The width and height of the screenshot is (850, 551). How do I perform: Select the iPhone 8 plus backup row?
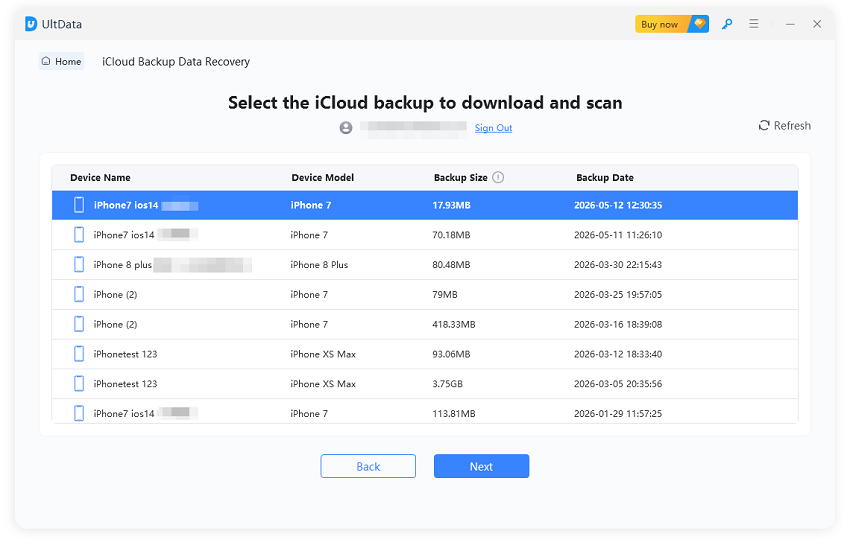point(425,265)
